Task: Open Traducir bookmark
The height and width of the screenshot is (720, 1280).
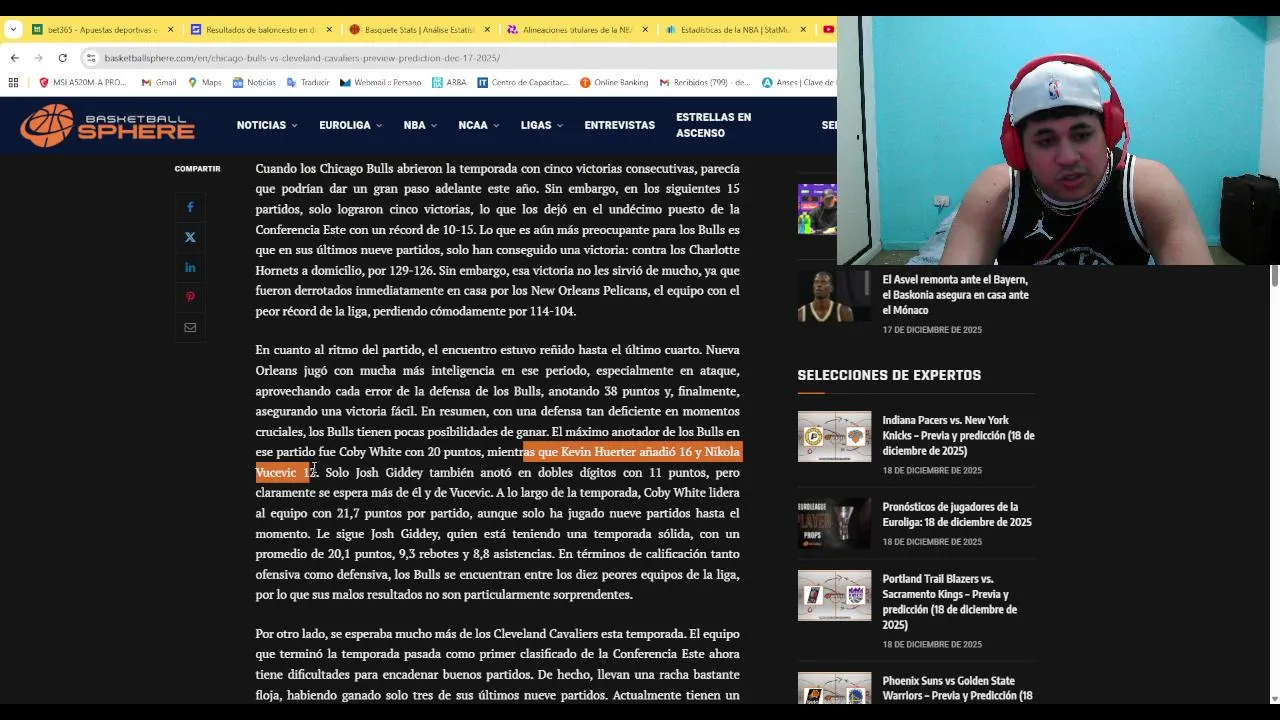Action: [307, 82]
